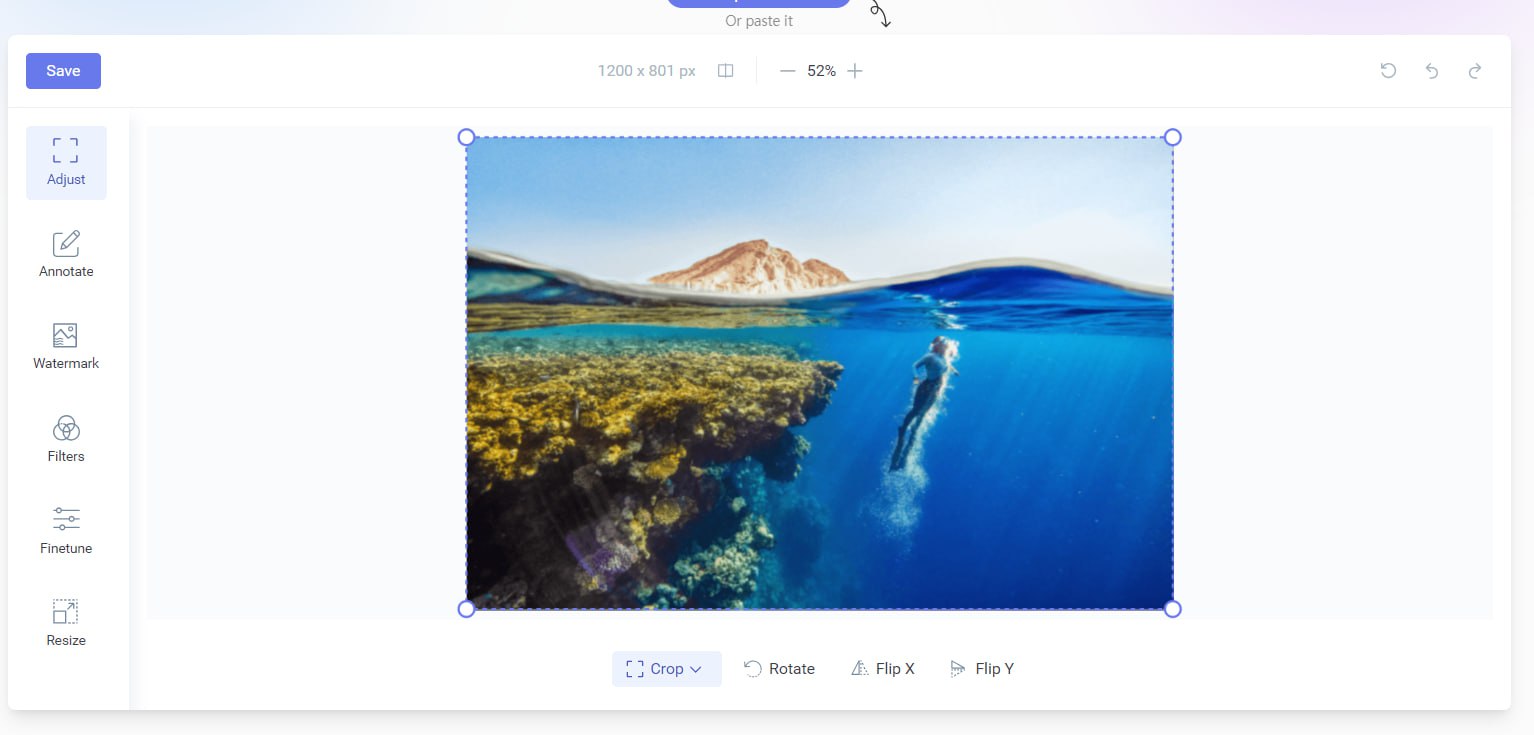Click the reset/revert all changes icon

coord(1388,71)
